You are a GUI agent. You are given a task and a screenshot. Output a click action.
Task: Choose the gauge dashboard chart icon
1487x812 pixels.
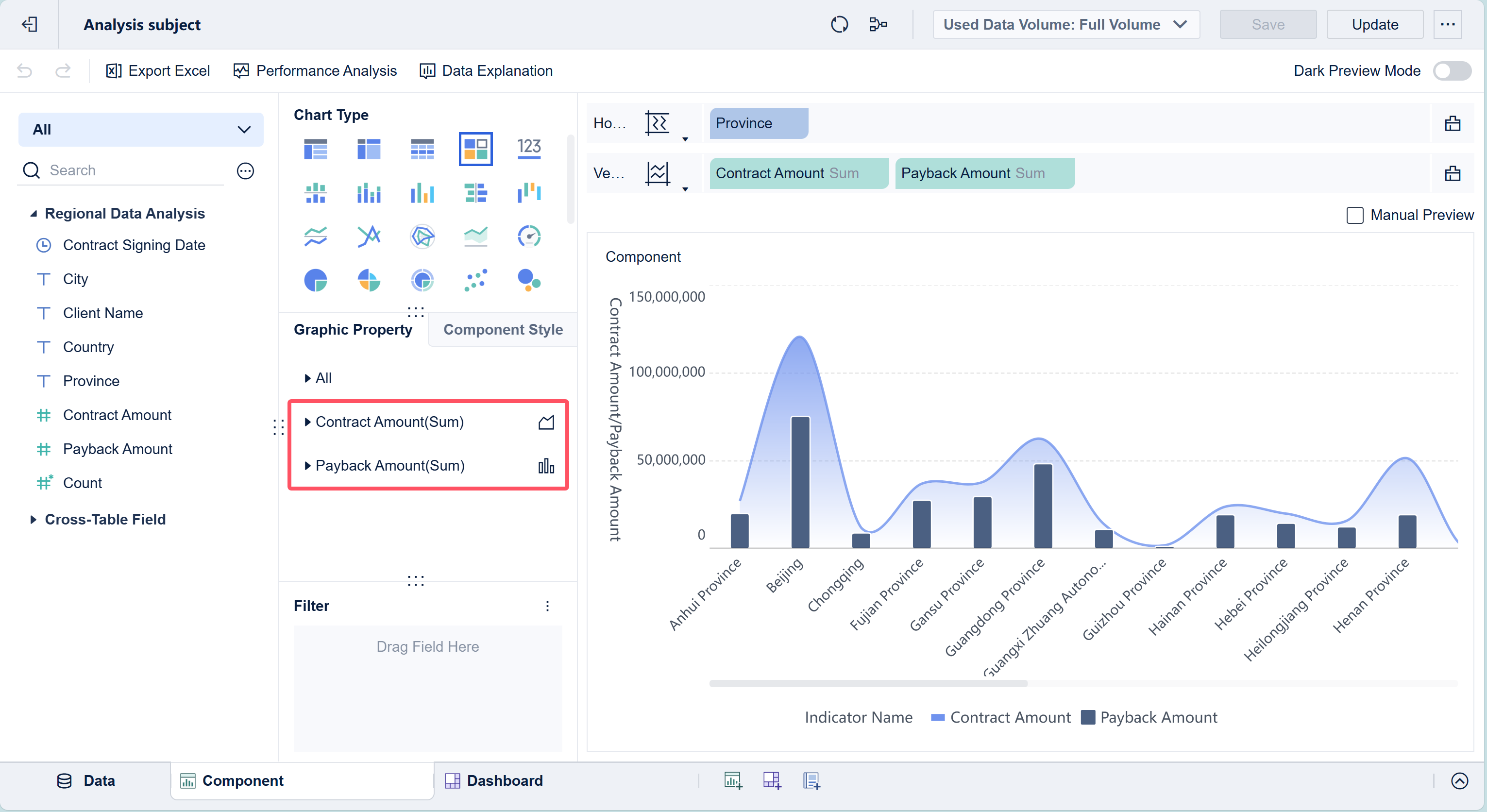[529, 236]
